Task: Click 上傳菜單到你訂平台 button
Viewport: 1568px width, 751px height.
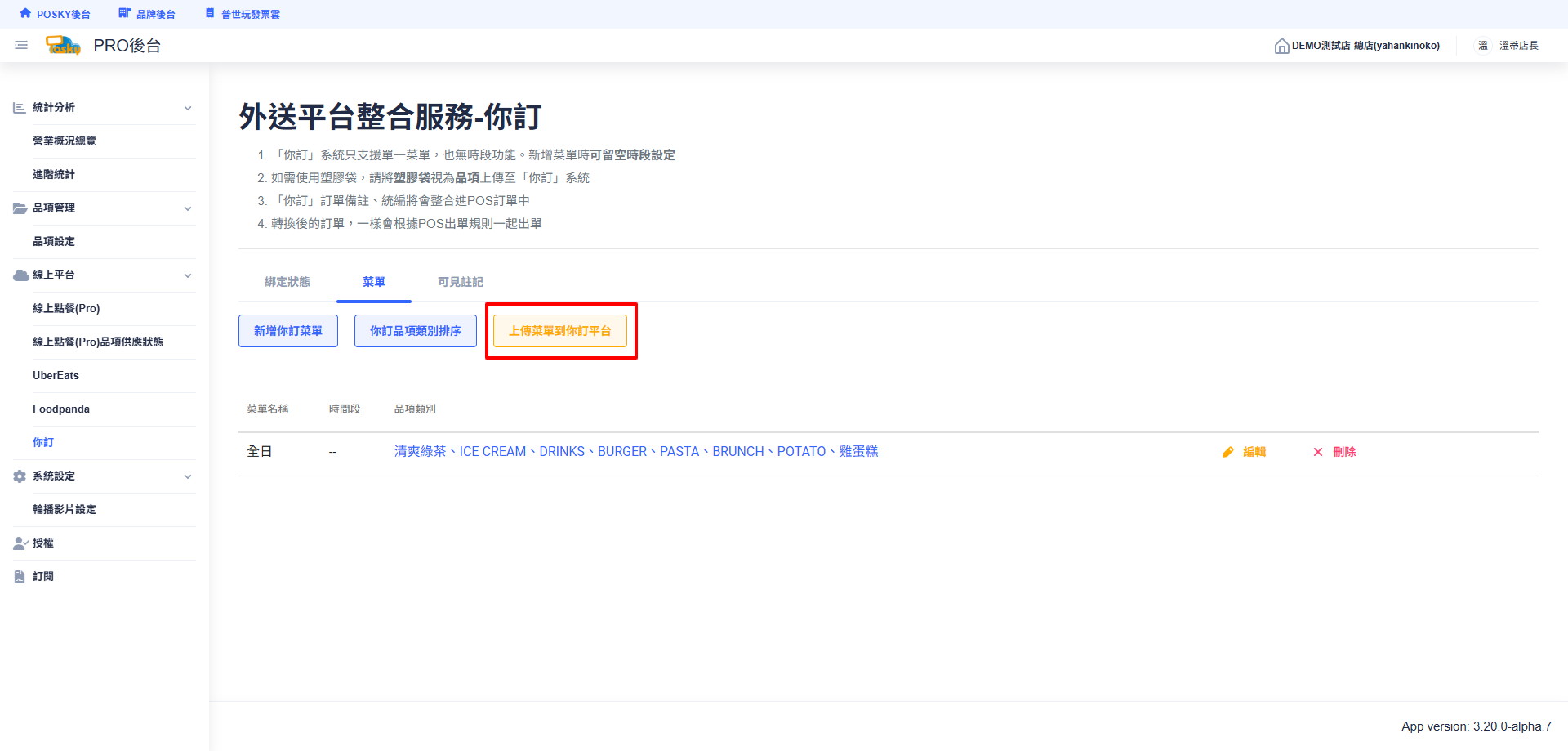Action: (560, 331)
